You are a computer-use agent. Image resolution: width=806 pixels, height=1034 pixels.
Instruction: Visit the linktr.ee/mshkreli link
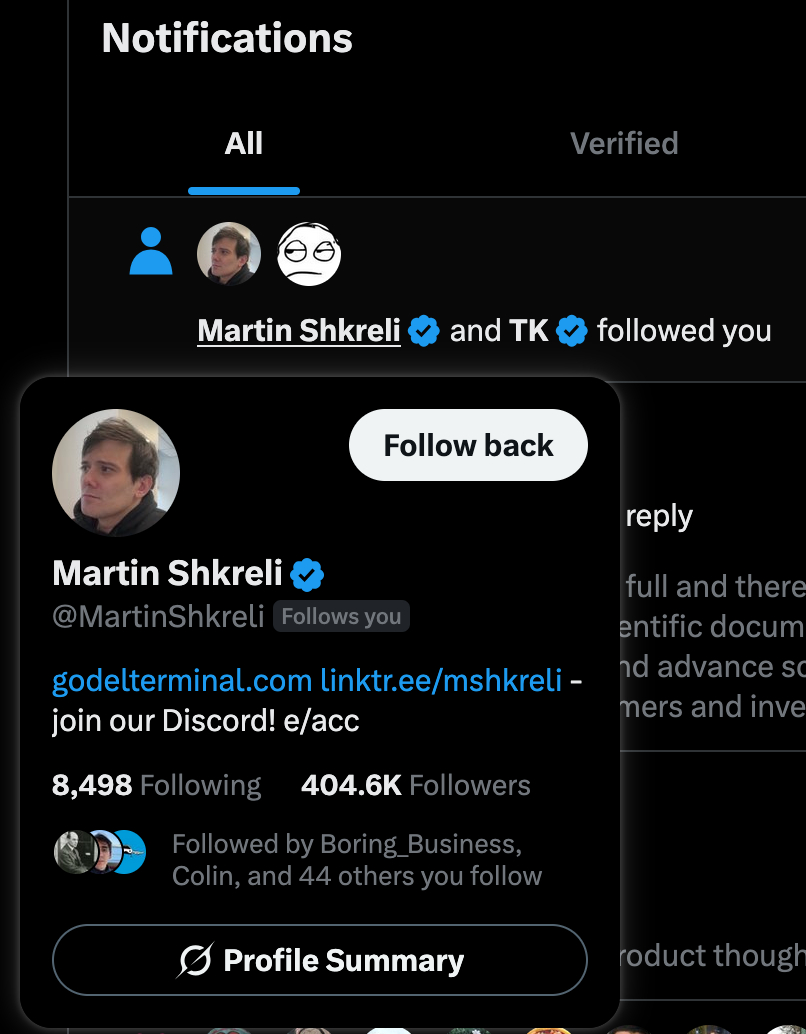click(440, 681)
